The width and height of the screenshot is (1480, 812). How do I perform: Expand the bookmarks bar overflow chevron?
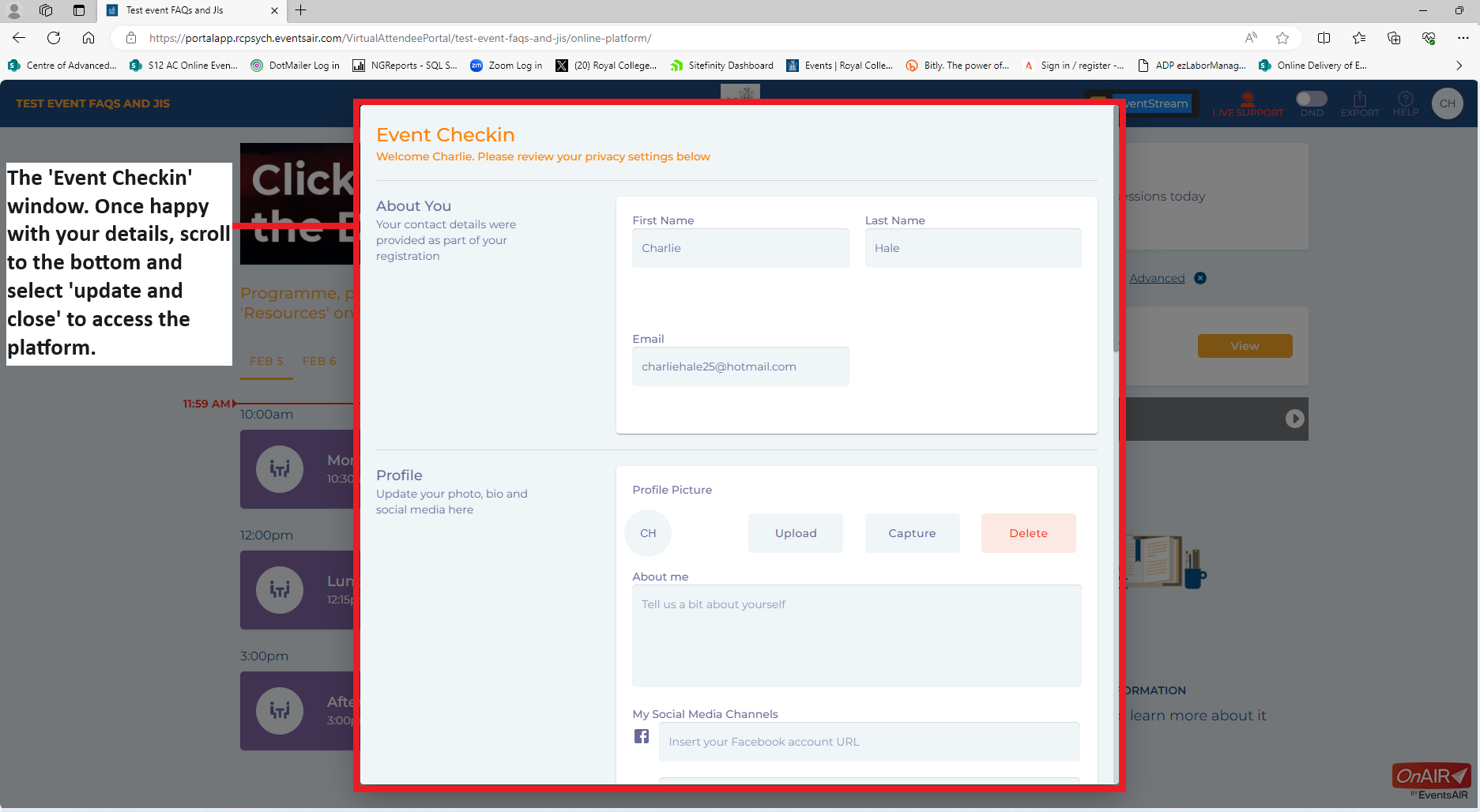1459,66
